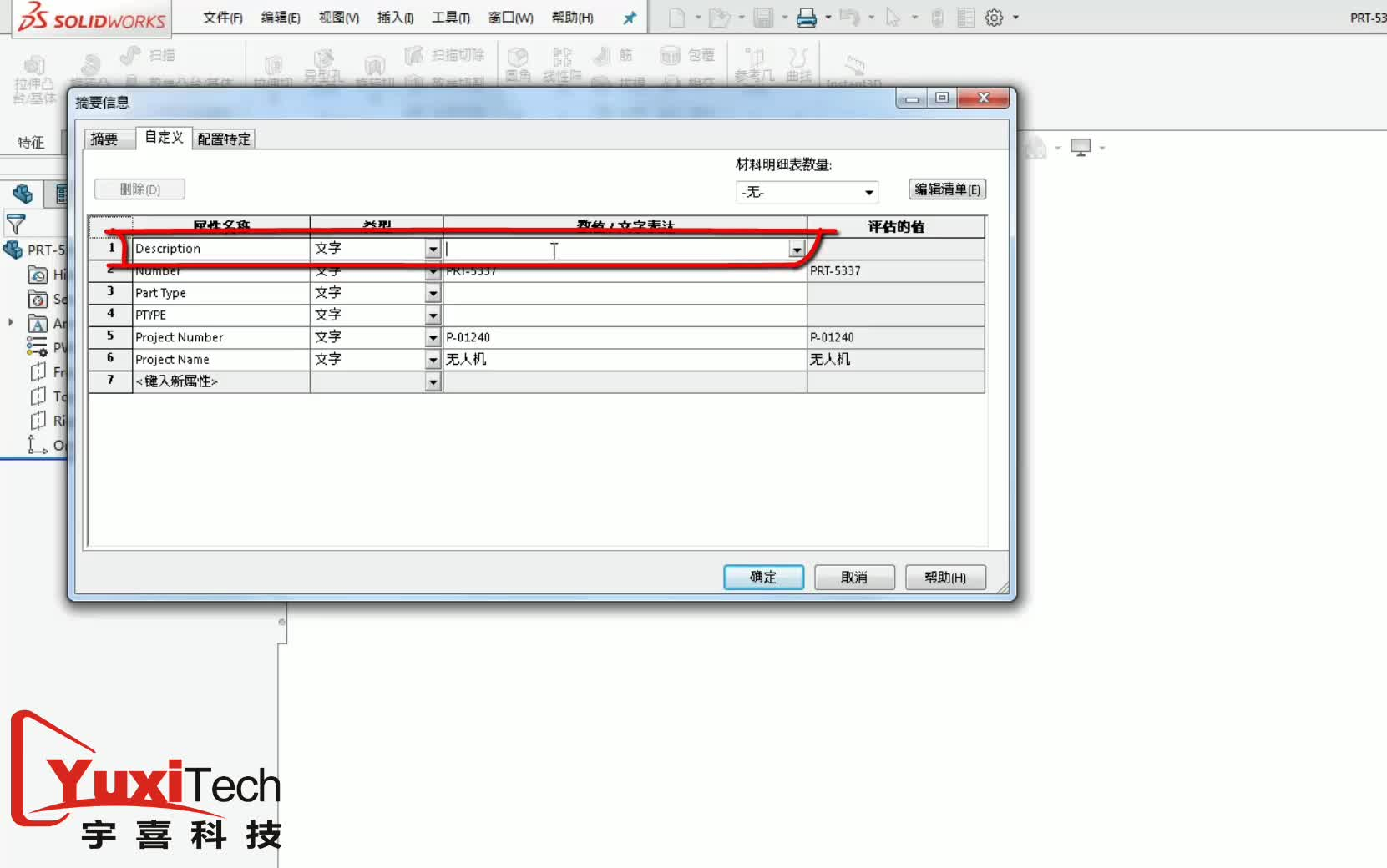Select the PRT part root node icon
This screenshot has width=1387, height=868.
13,250
